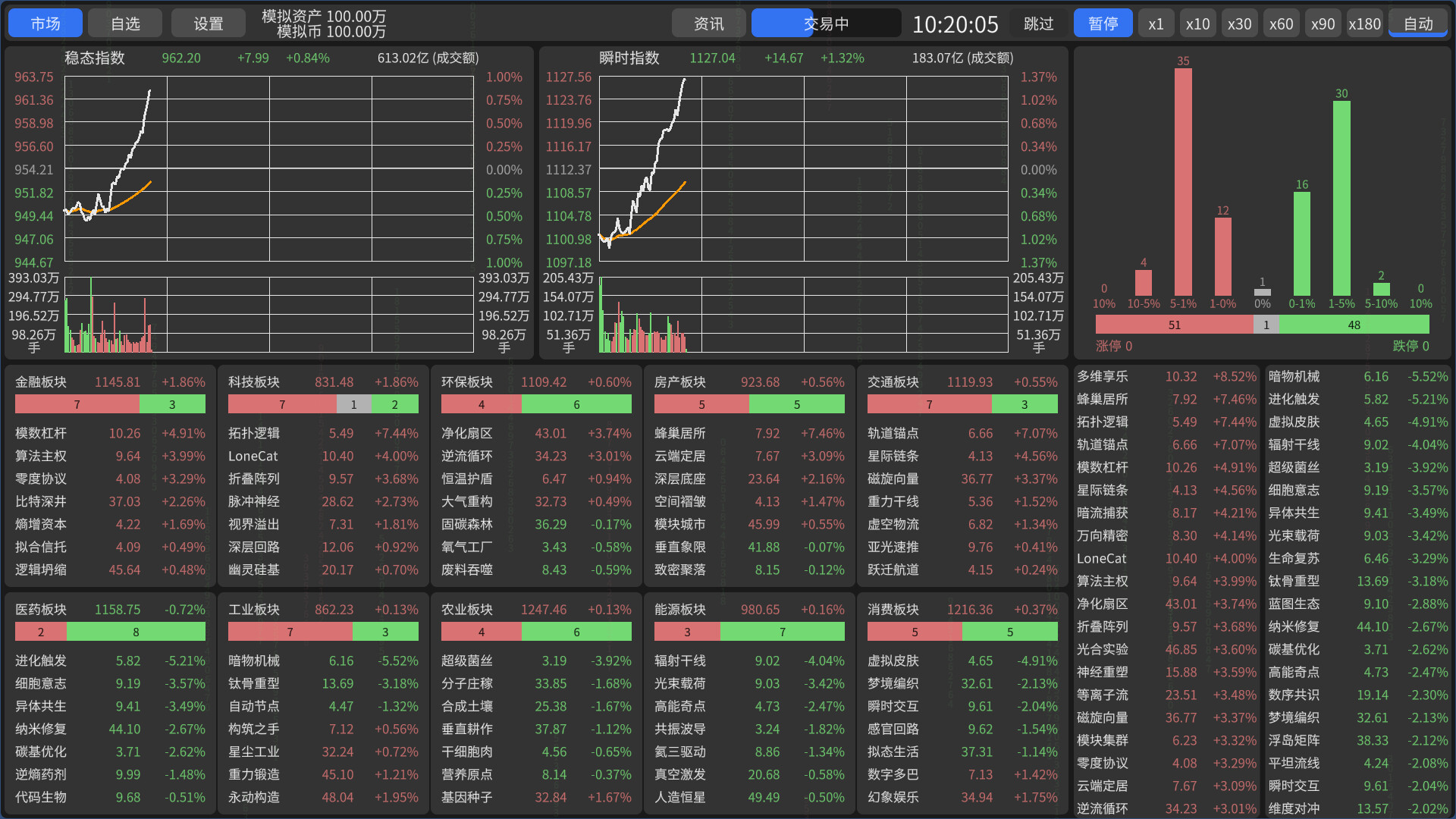Open the 环保板块 sector header

coord(536,382)
